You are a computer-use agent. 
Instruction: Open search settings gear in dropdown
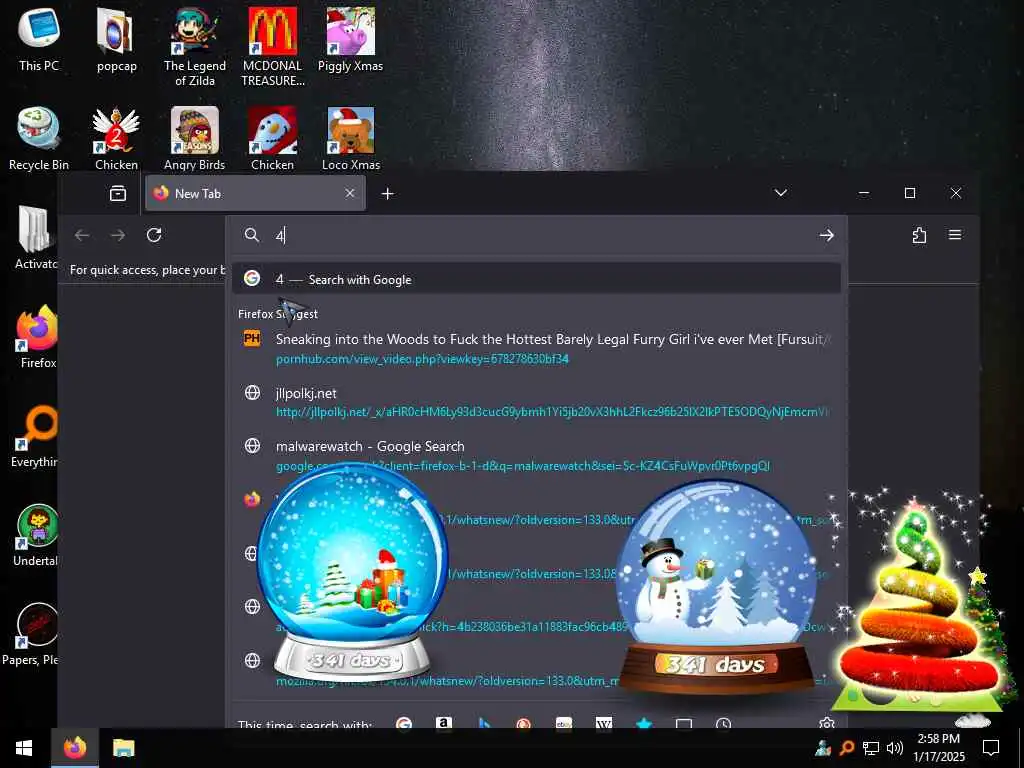(827, 722)
